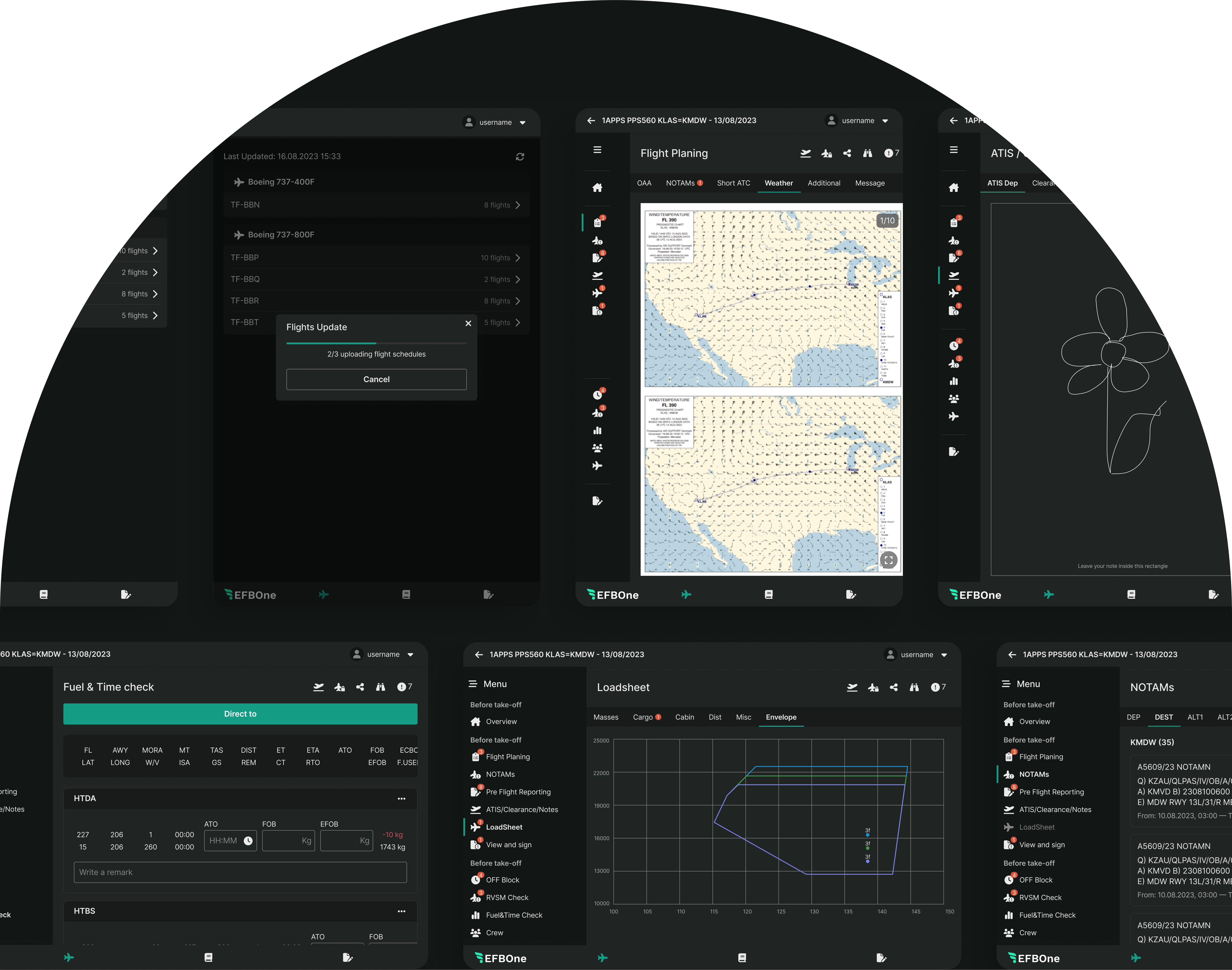
Task: Open Flight Planing in Loadsheet menu
Action: (x=501, y=757)
